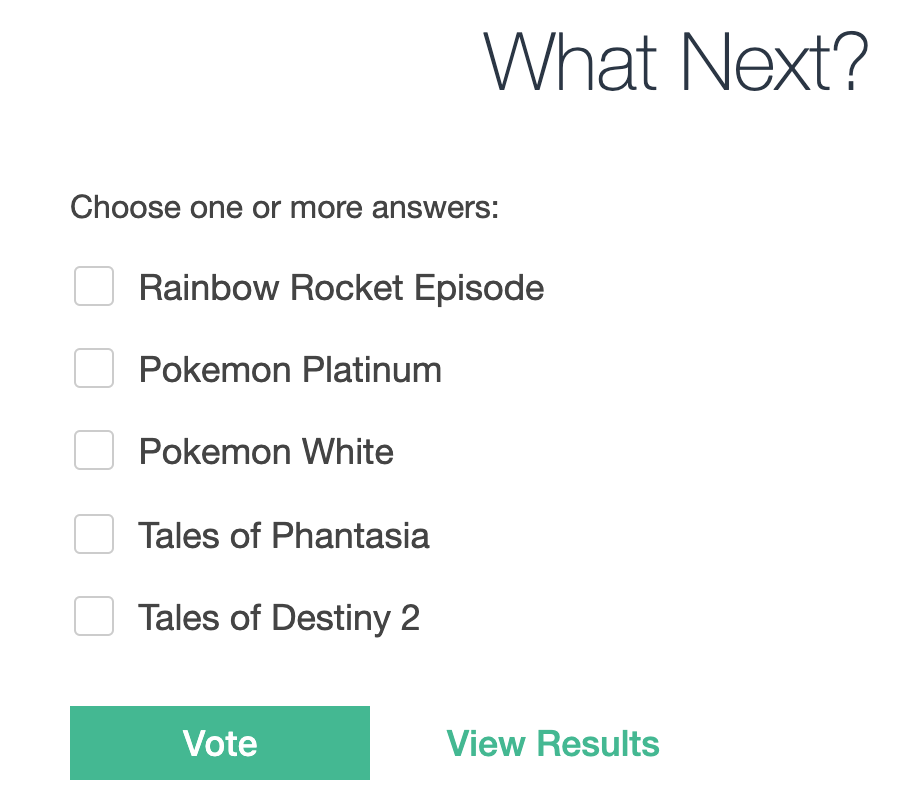Toggle the Tales of Destiny 2 checkbox
The height and width of the screenshot is (810, 904).
94,616
